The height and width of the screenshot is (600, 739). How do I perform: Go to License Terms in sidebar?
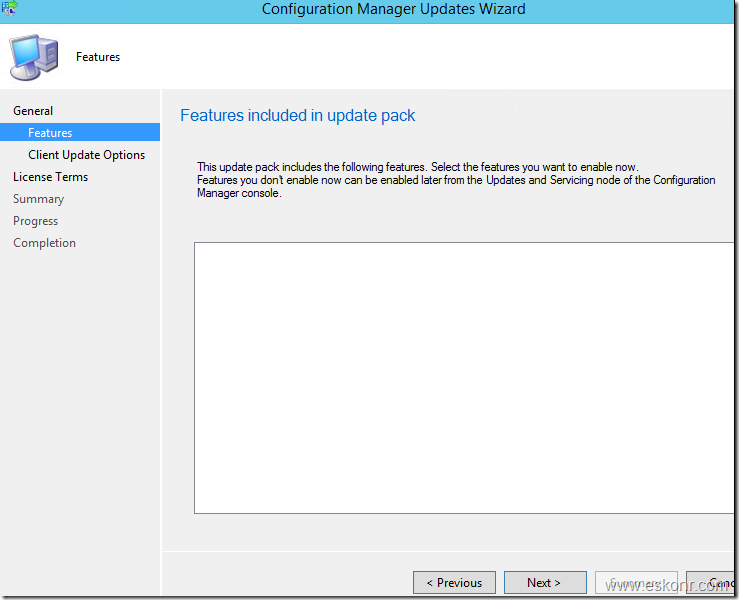(x=50, y=177)
